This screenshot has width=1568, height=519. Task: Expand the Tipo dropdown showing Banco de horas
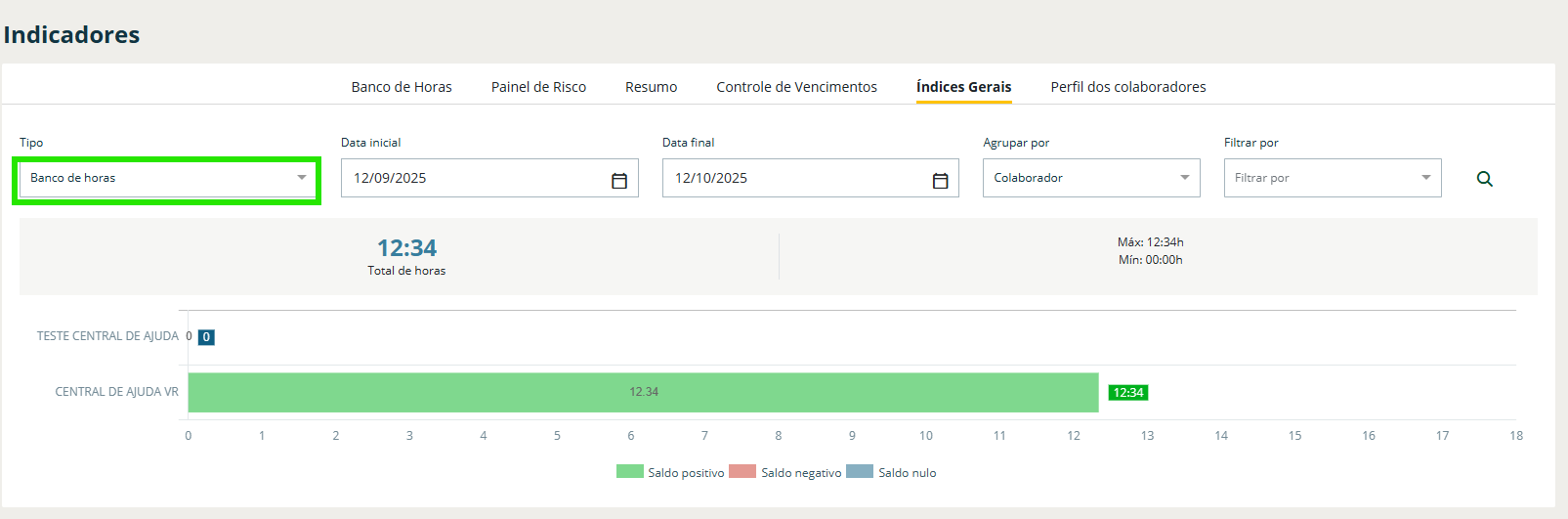pos(167,178)
